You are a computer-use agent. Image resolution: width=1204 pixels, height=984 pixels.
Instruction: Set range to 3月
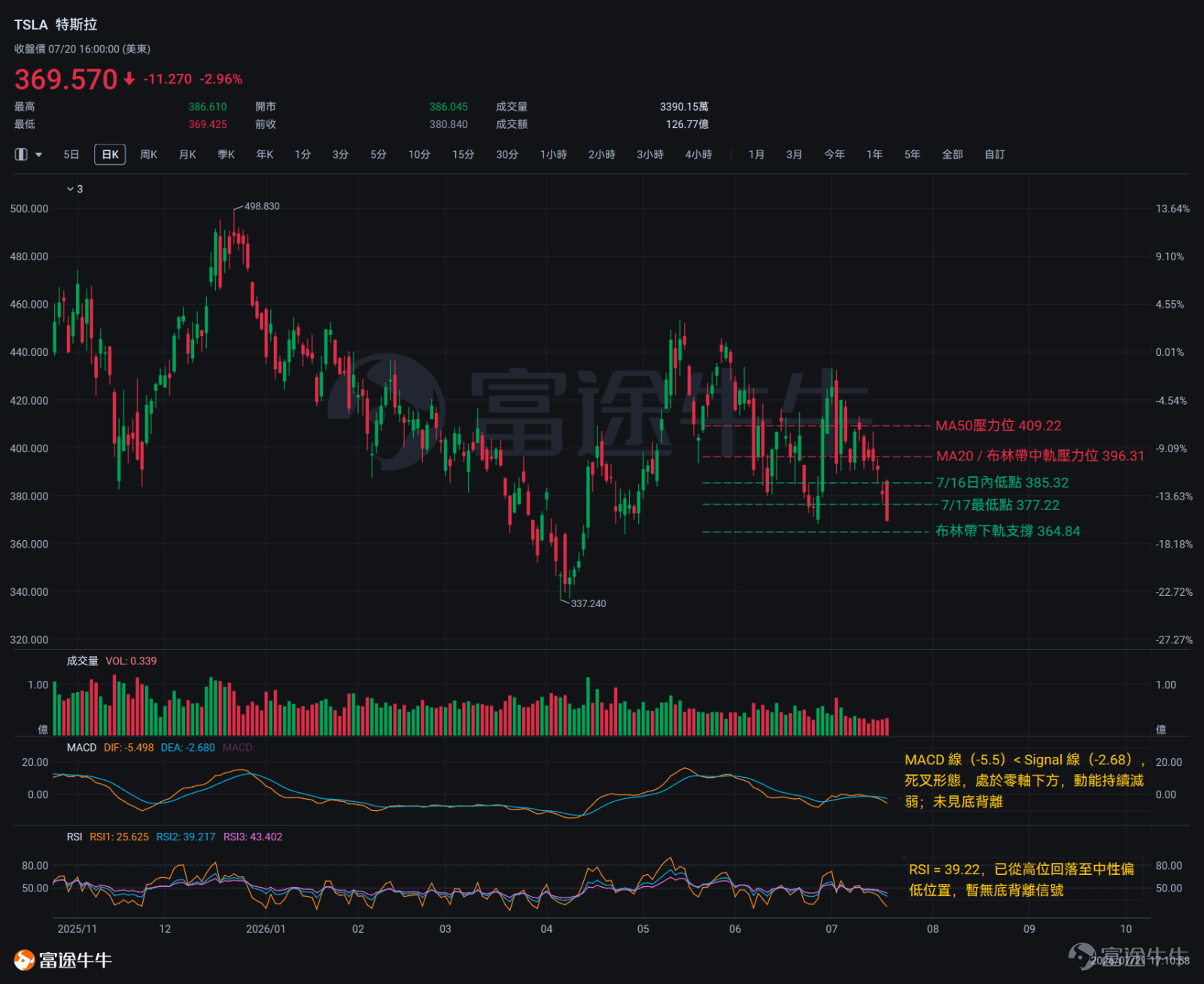pyautogui.click(x=794, y=154)
